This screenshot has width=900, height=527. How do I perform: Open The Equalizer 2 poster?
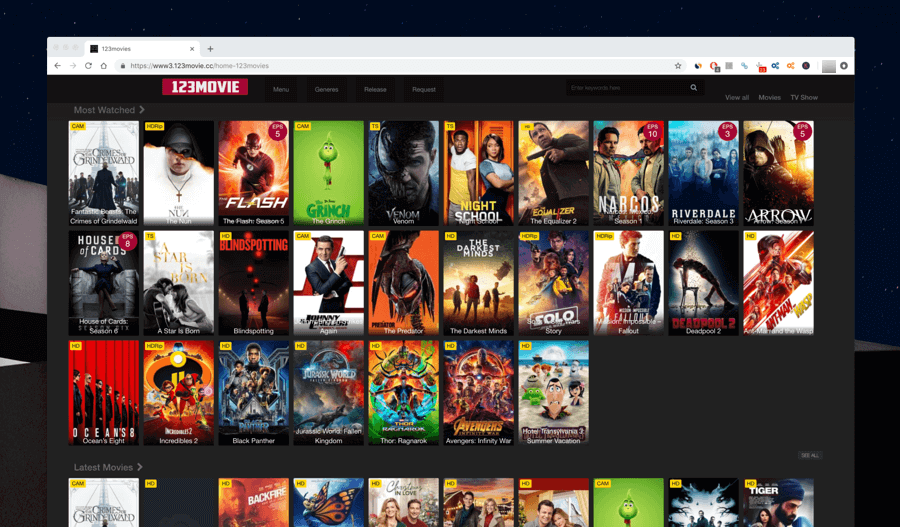click(553, 173)
